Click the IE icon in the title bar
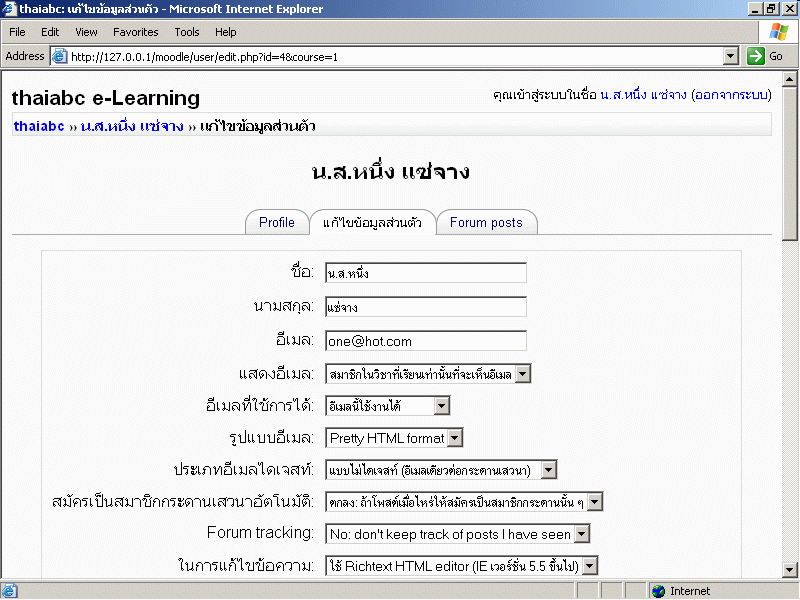The image size is (800, 600). click(x=9, y=9)
